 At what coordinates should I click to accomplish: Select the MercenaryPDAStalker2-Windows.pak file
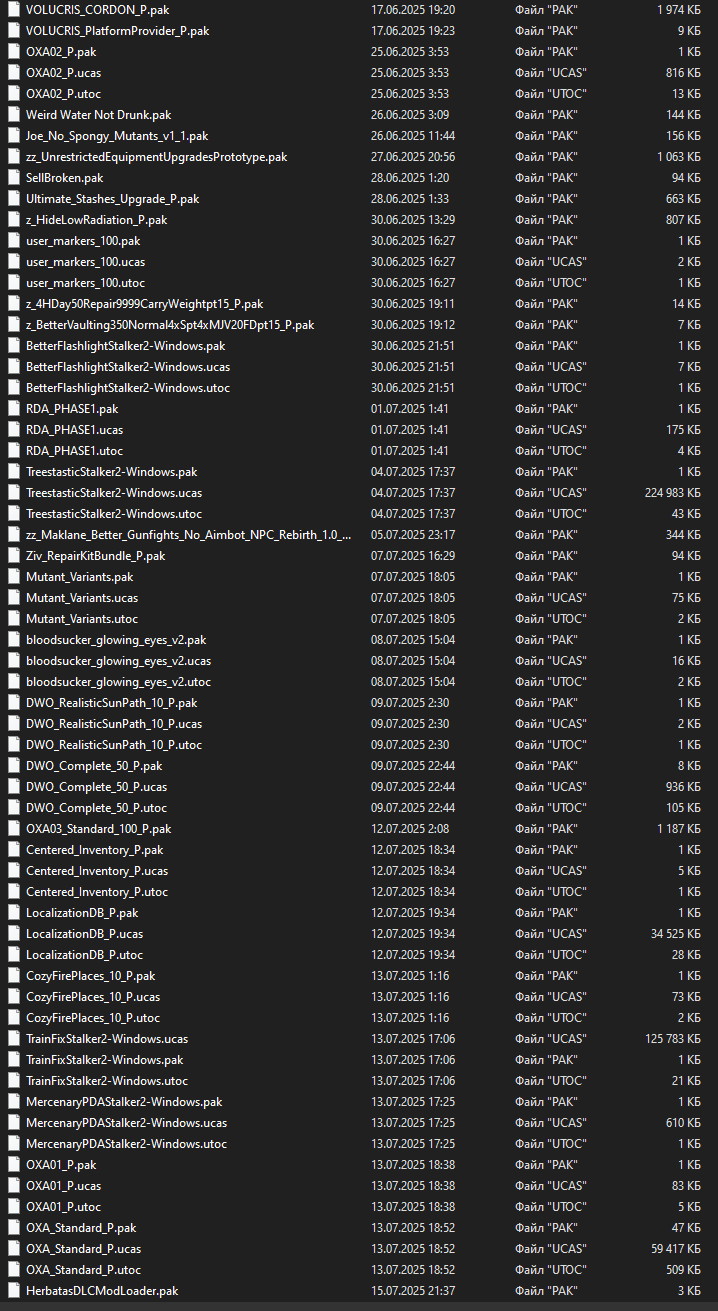[x=359, y=1102]
